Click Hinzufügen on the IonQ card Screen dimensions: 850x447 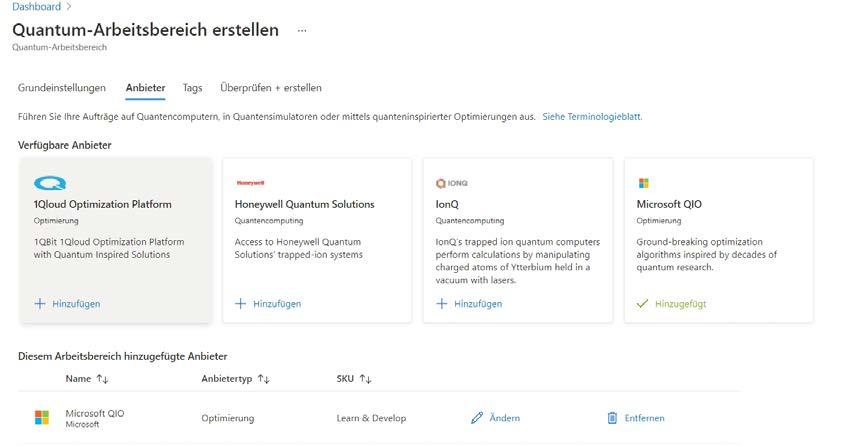click(469, 304)
